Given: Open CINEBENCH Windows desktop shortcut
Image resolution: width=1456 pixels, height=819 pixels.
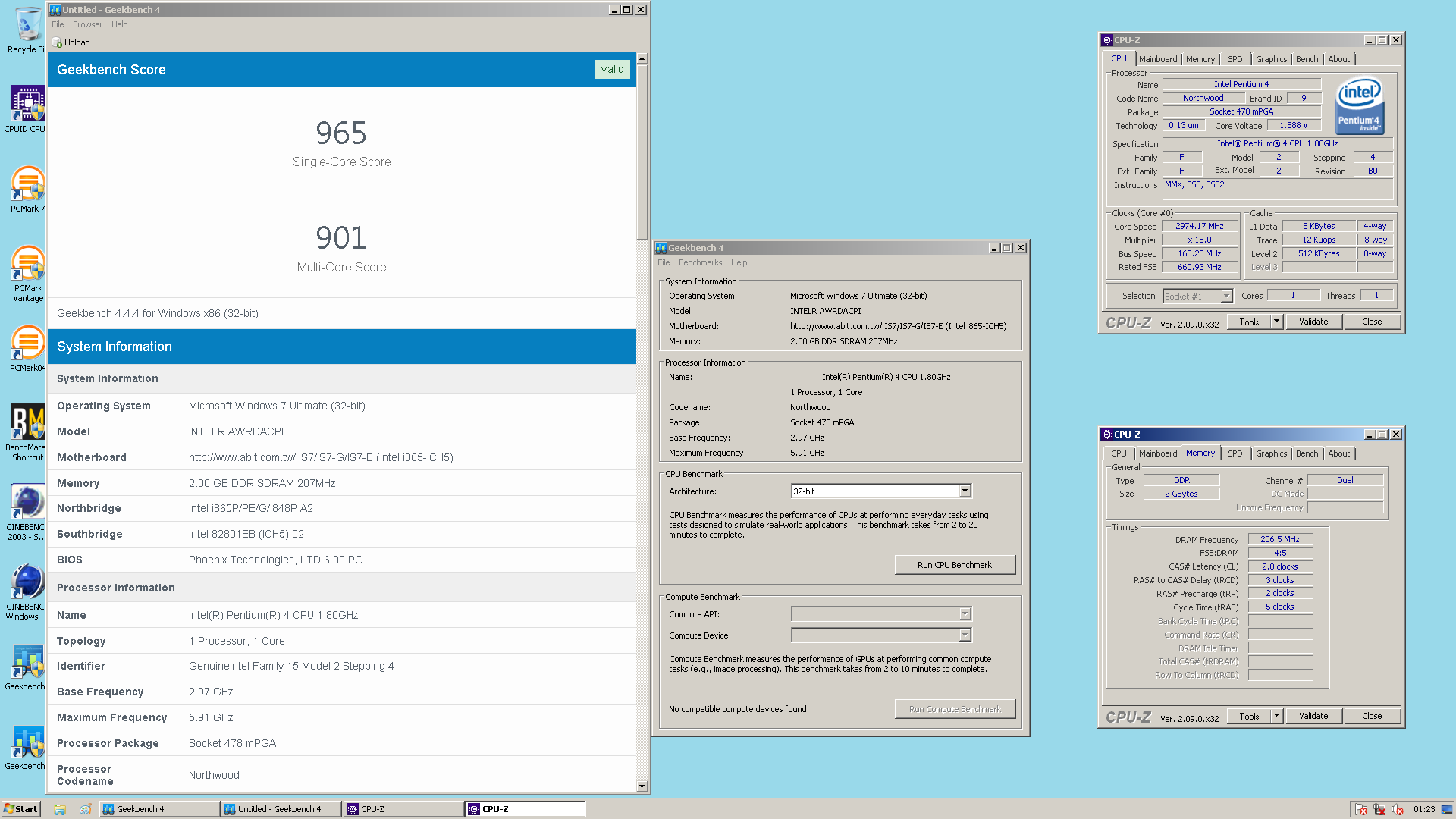Looking at the screenshot, I should point(27,591).
